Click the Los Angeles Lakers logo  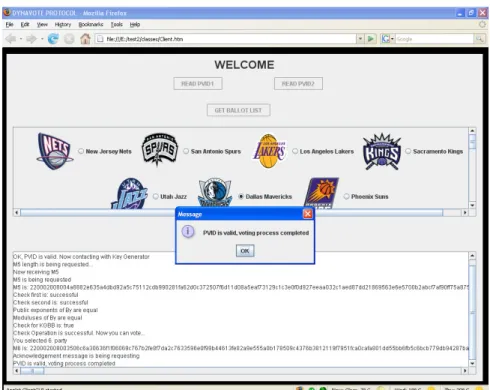click(x=270, y=151)
